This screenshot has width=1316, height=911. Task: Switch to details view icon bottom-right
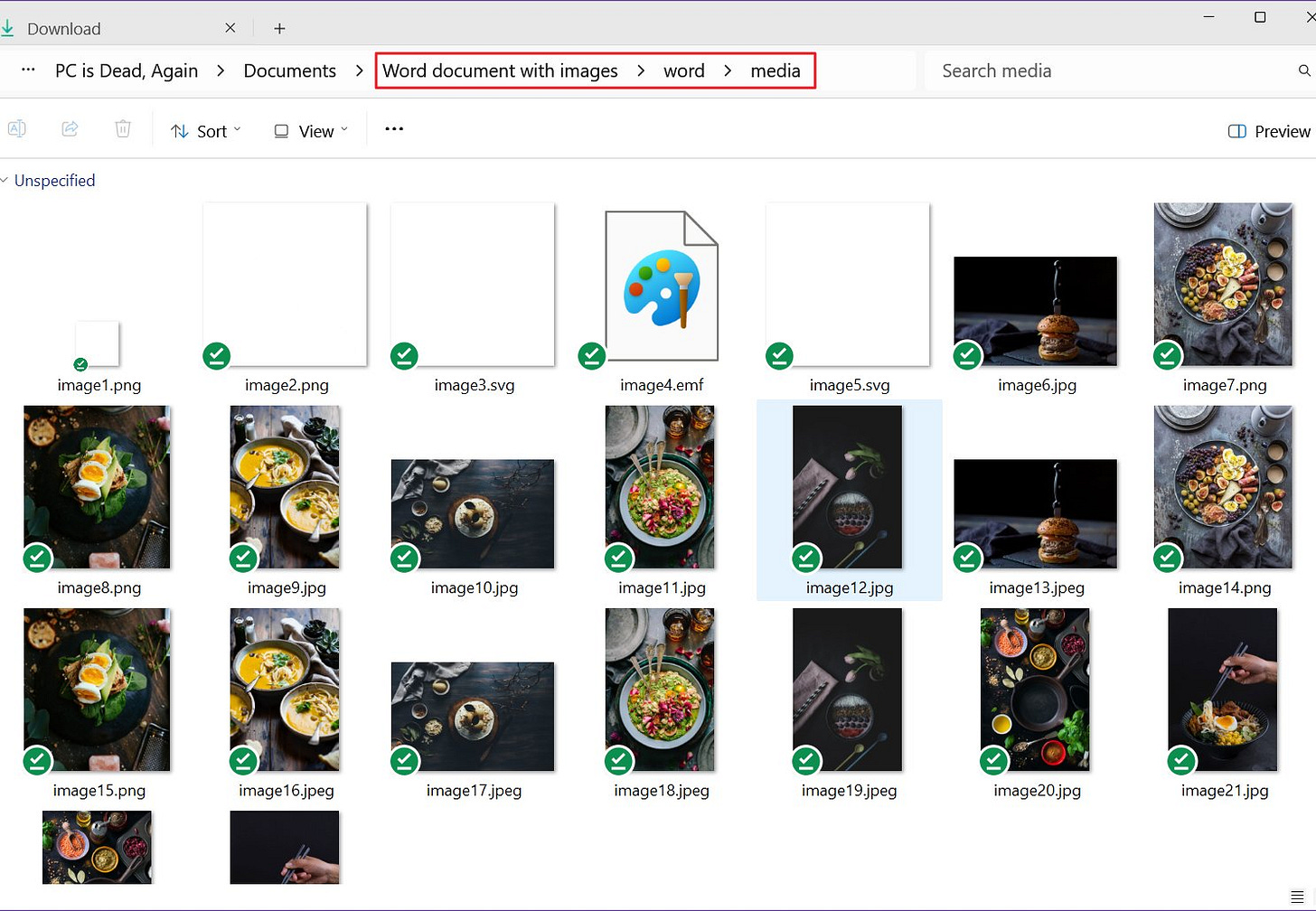tap(1297, 897)
